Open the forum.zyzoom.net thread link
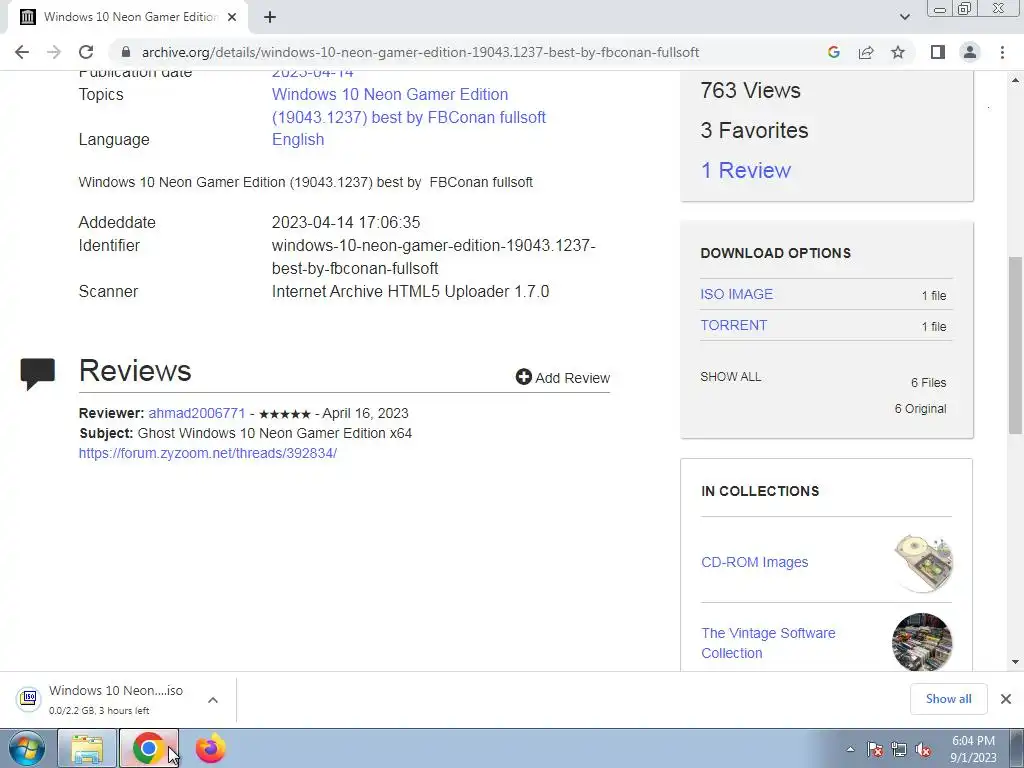Screen dimensions: 1024x768 click(x=208, y=453)
